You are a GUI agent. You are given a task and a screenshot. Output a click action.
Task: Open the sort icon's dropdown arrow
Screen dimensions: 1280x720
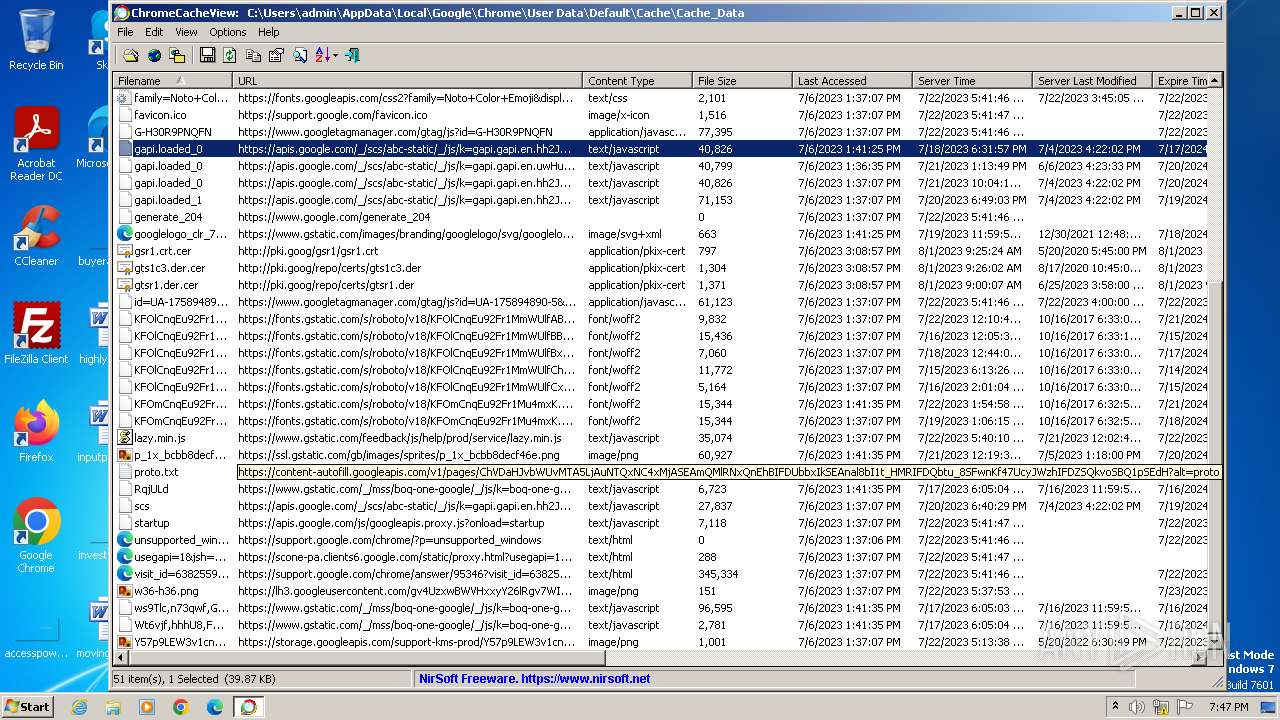pyautogui.click(x=335, y=55)
